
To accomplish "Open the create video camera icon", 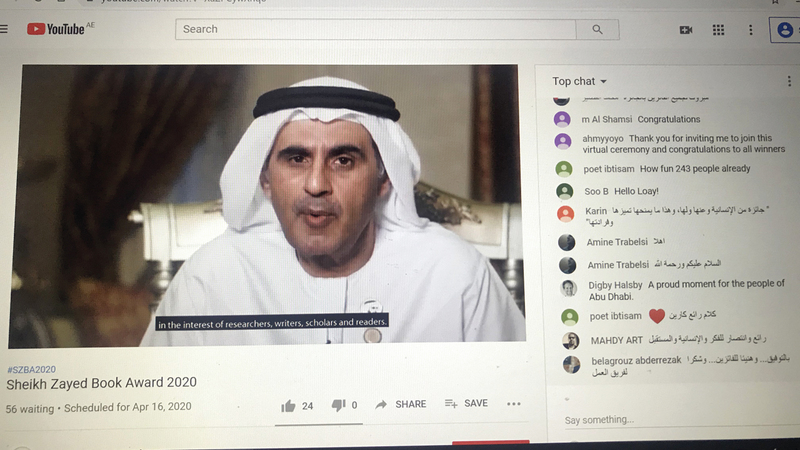I will pyautogui.click(x=686, y=30).
